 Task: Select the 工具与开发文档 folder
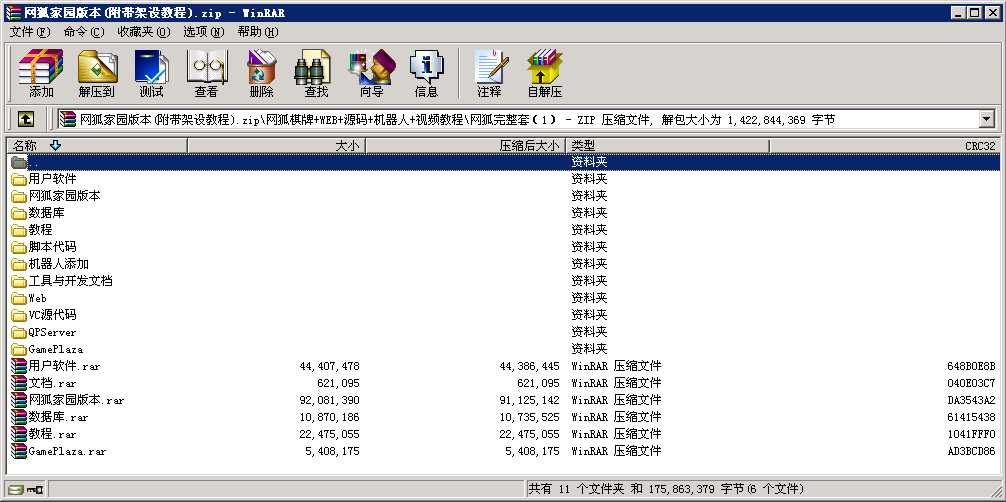[71, 281]
